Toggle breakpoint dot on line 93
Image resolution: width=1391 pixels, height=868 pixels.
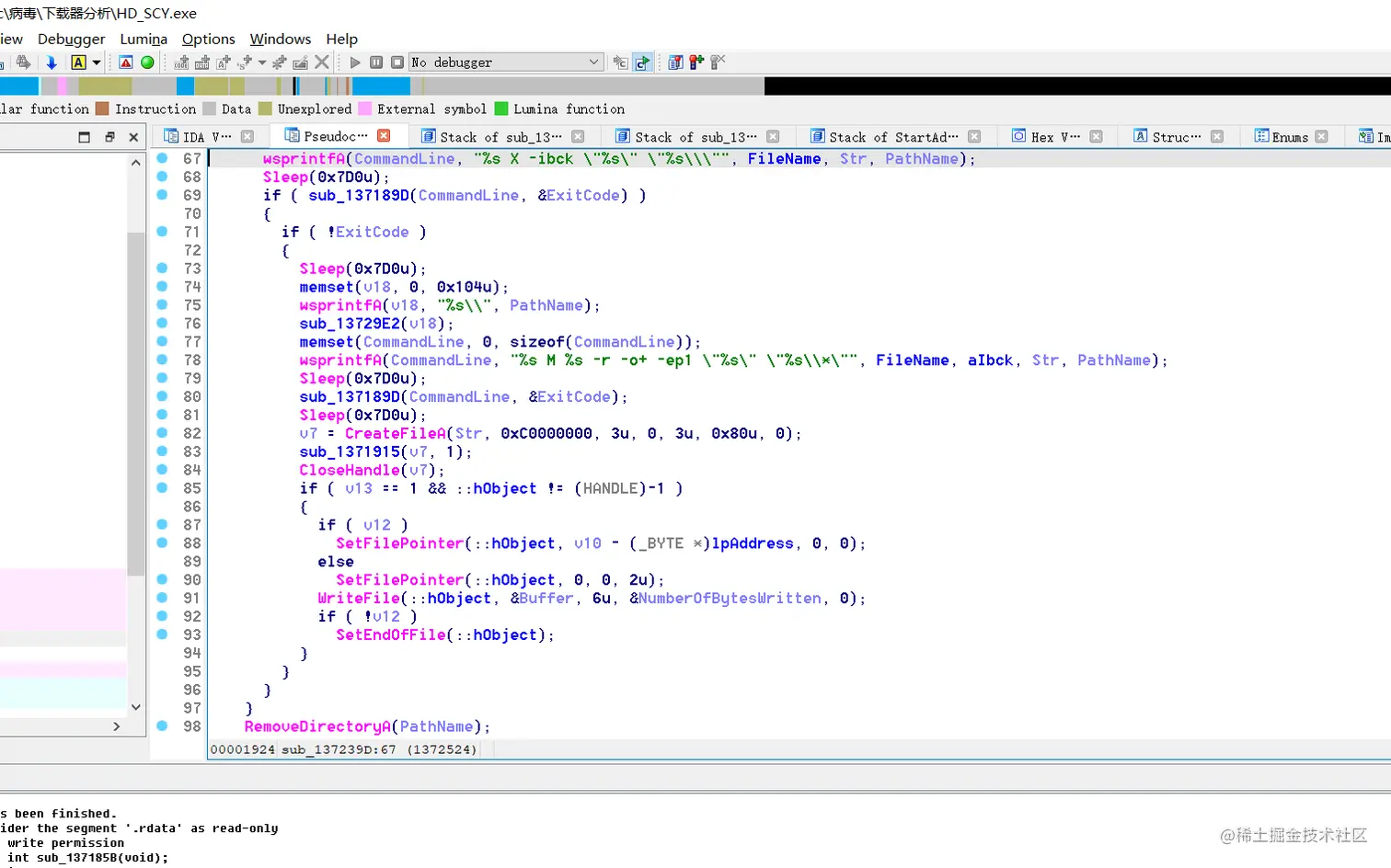(162, 634)
